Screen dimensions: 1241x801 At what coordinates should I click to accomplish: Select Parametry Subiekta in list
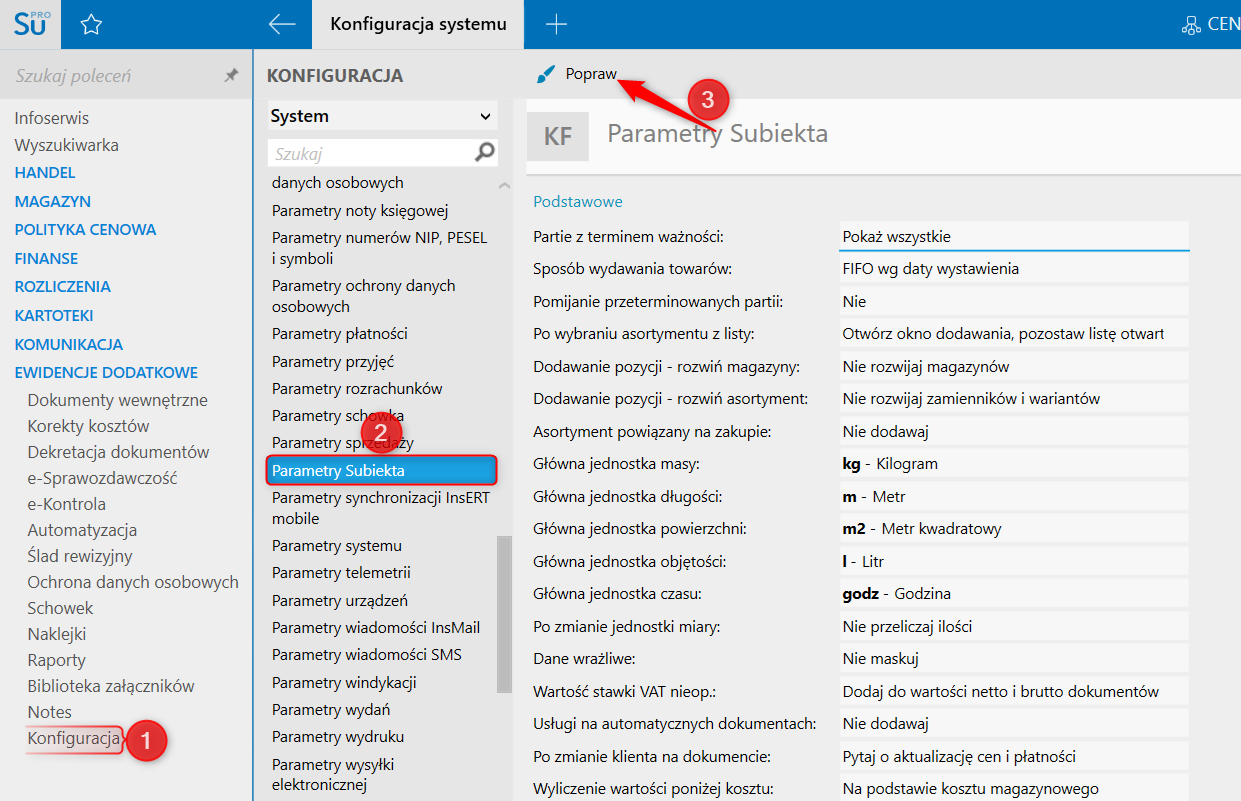(x=382, y=470)
